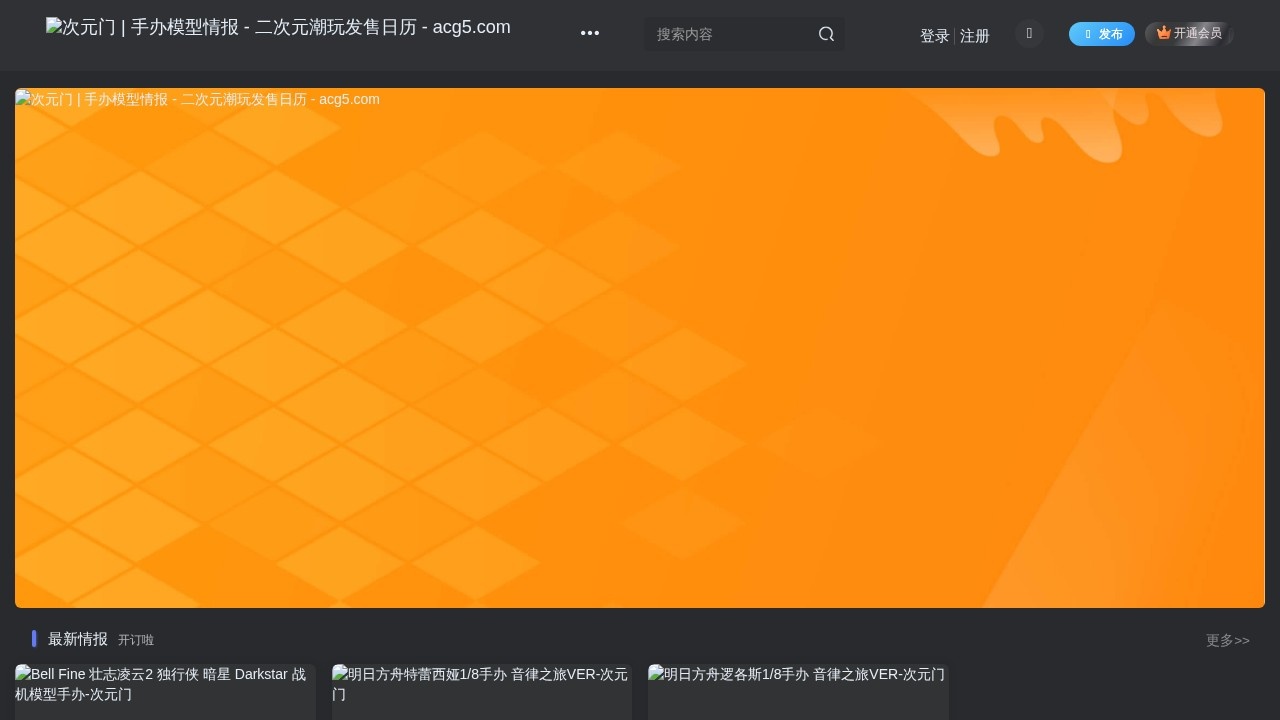The height and width of the screenshot is (720, 1280).
Task: Click the 登录 login link
Action: click(934, 35)
